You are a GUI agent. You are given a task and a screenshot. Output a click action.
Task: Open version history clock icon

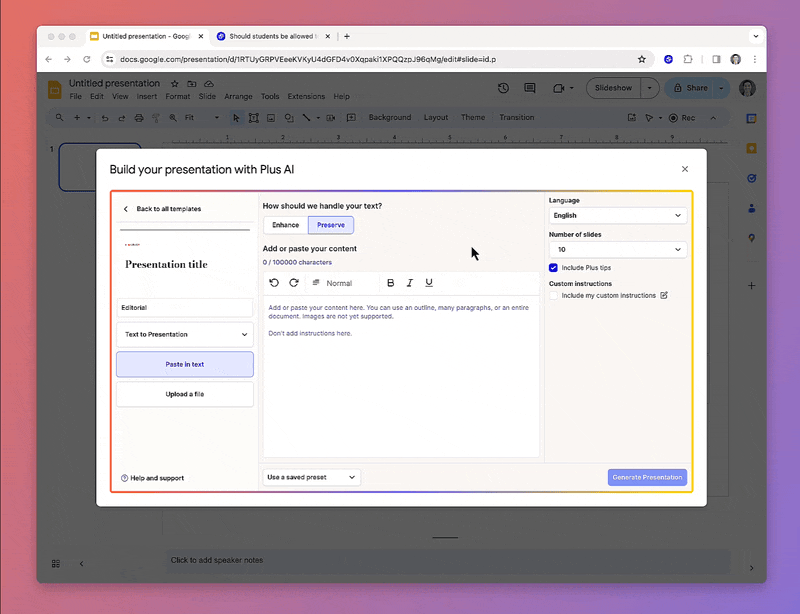pos(503,88)
